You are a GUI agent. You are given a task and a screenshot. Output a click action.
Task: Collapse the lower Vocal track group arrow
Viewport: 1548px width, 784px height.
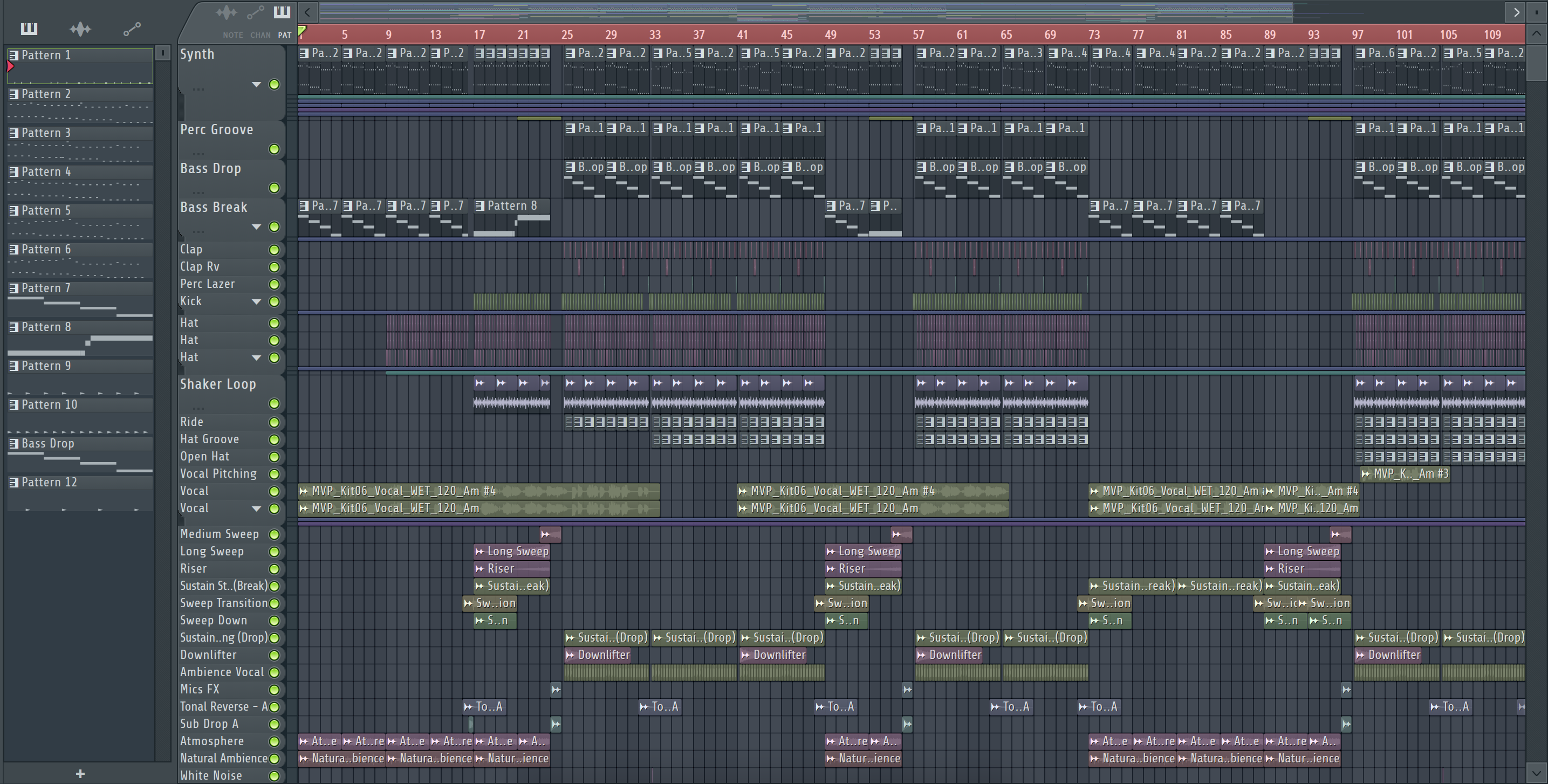click(257, 509)
